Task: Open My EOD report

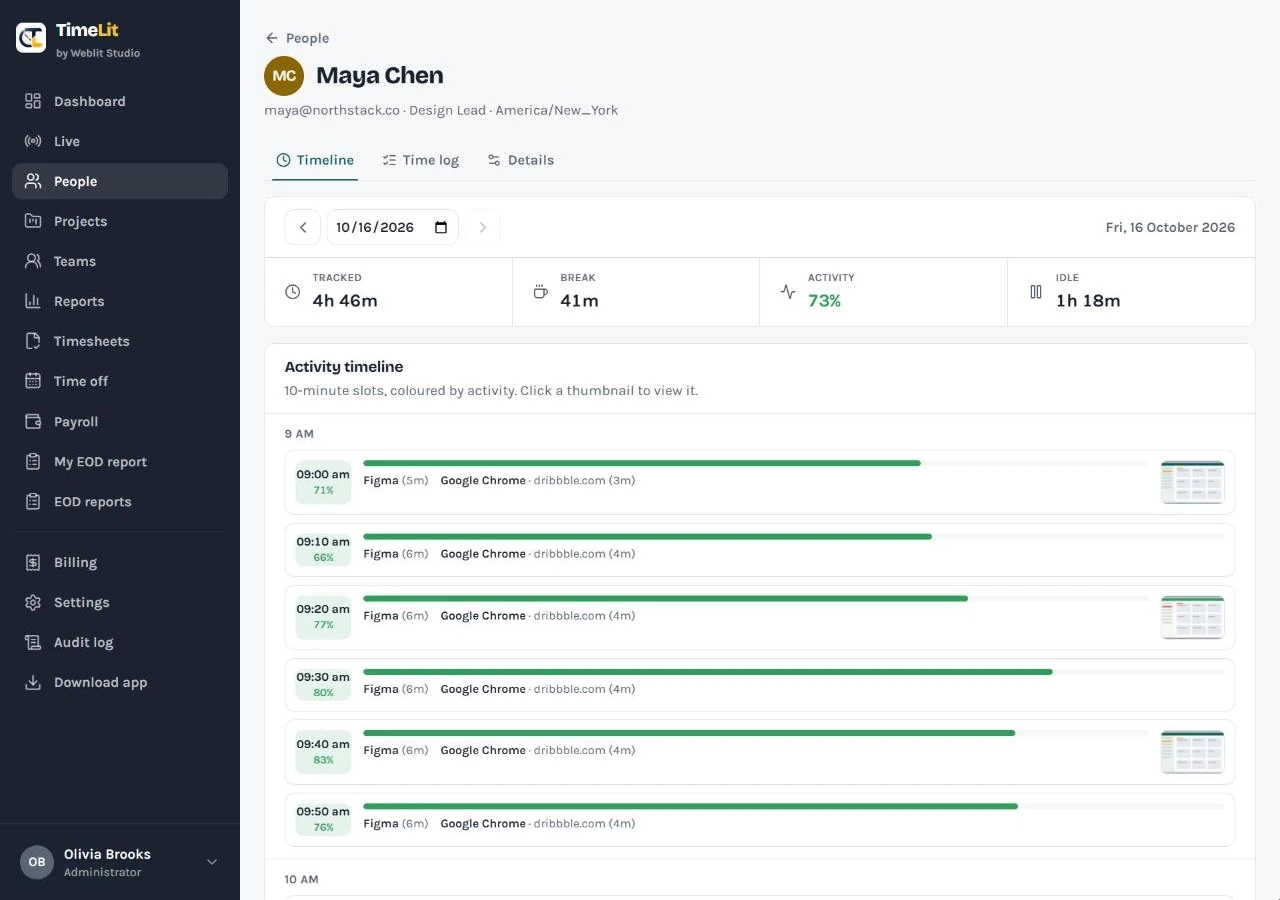Action: 120,462
